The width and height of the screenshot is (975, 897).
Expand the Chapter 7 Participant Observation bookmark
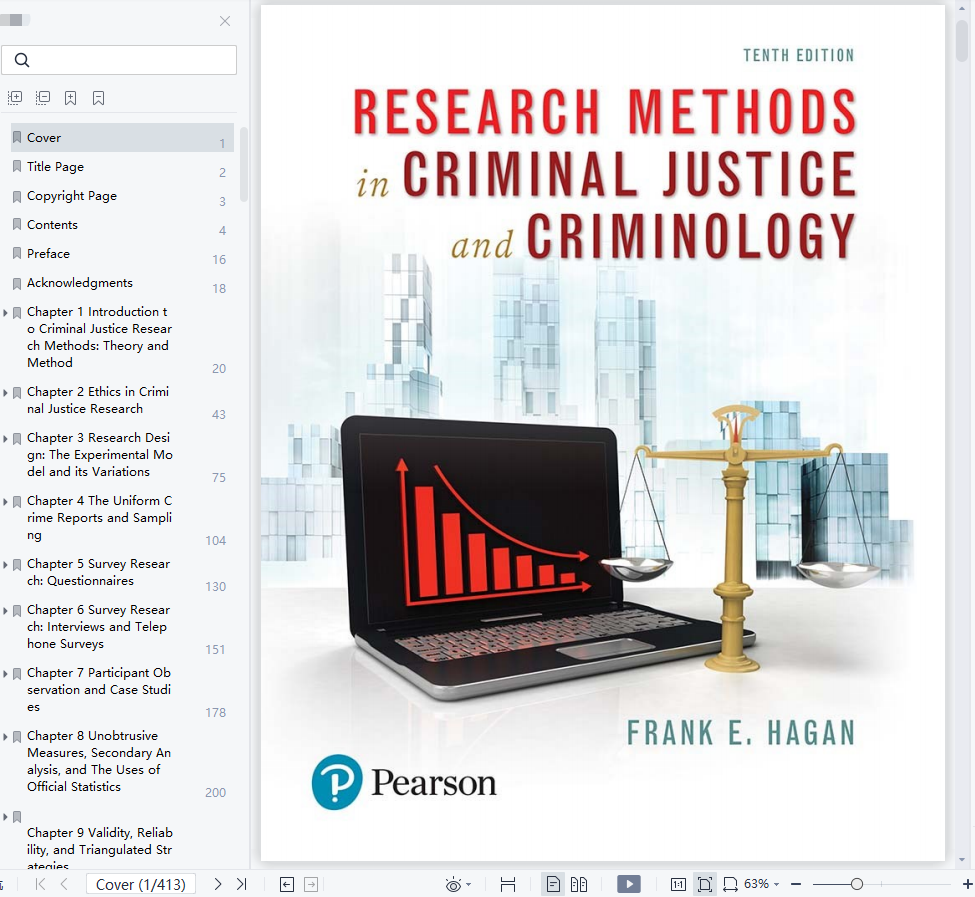pos(6,674)
